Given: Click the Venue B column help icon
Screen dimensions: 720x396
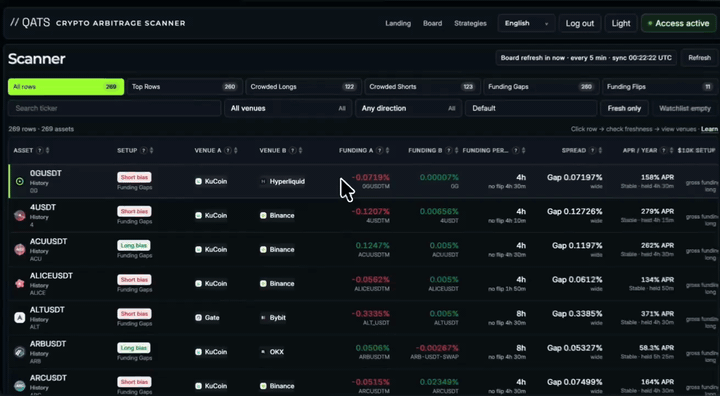Looking at the screenshot, I should (292, 151).
